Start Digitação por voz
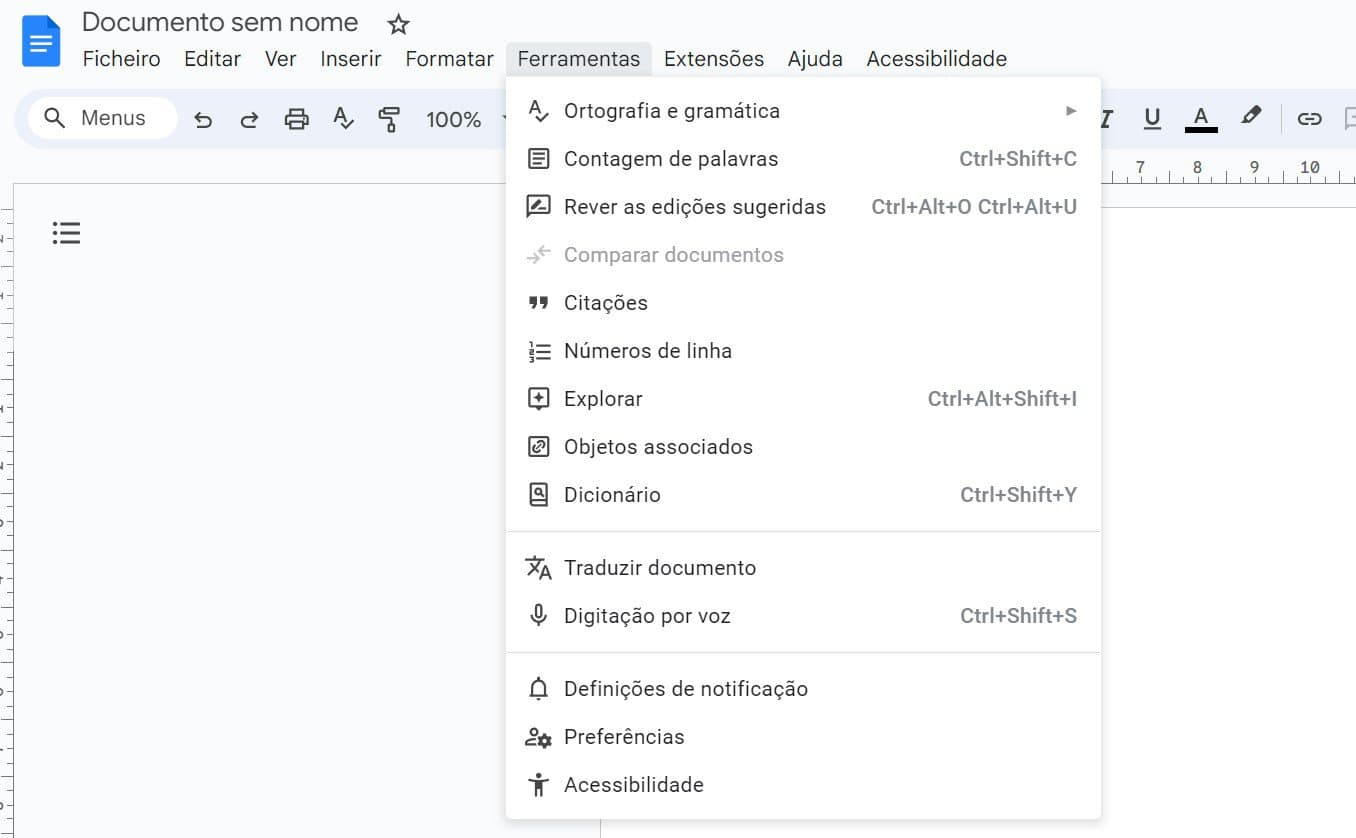 [647, 616]
